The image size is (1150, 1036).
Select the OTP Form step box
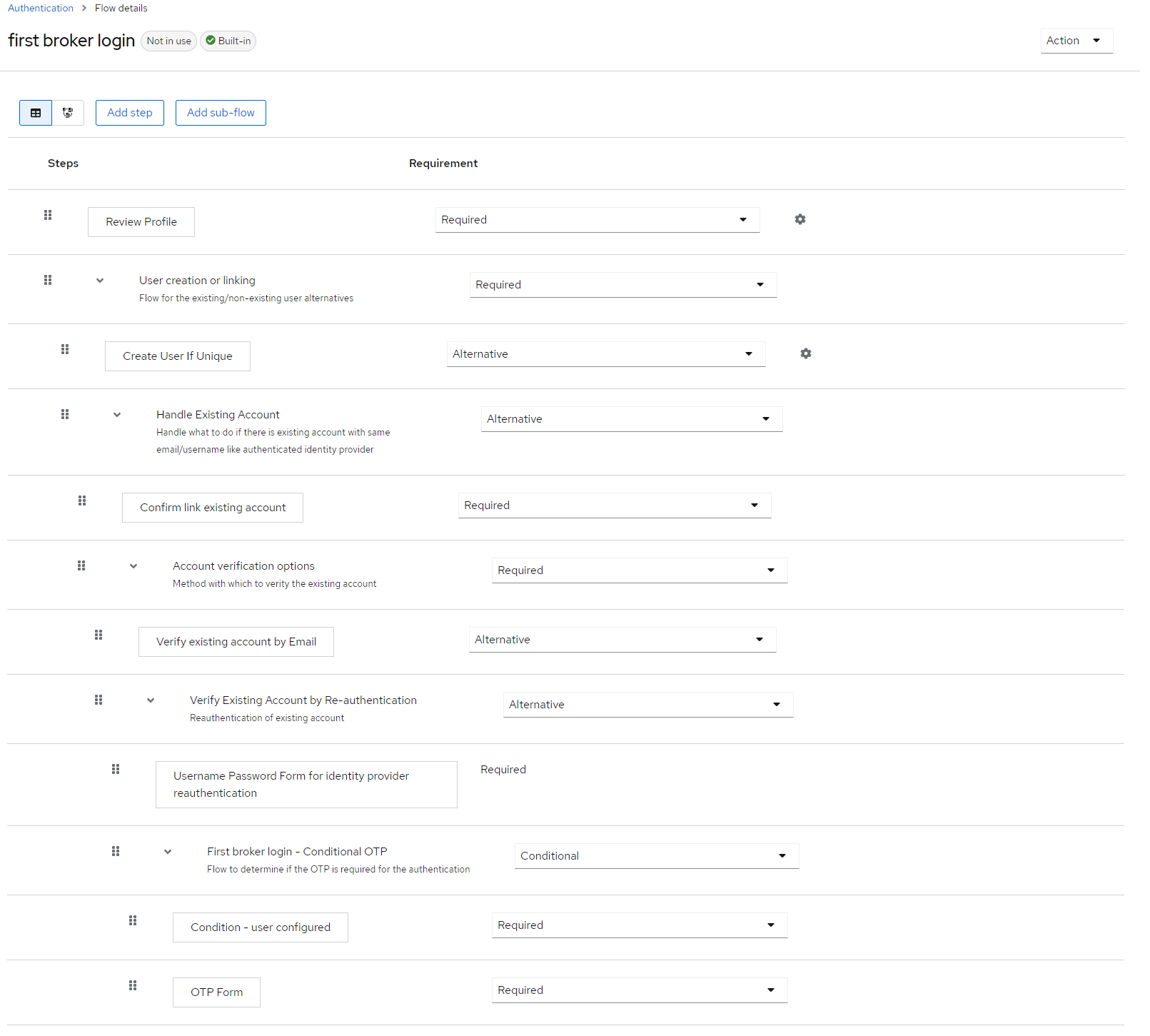point(216,992)
